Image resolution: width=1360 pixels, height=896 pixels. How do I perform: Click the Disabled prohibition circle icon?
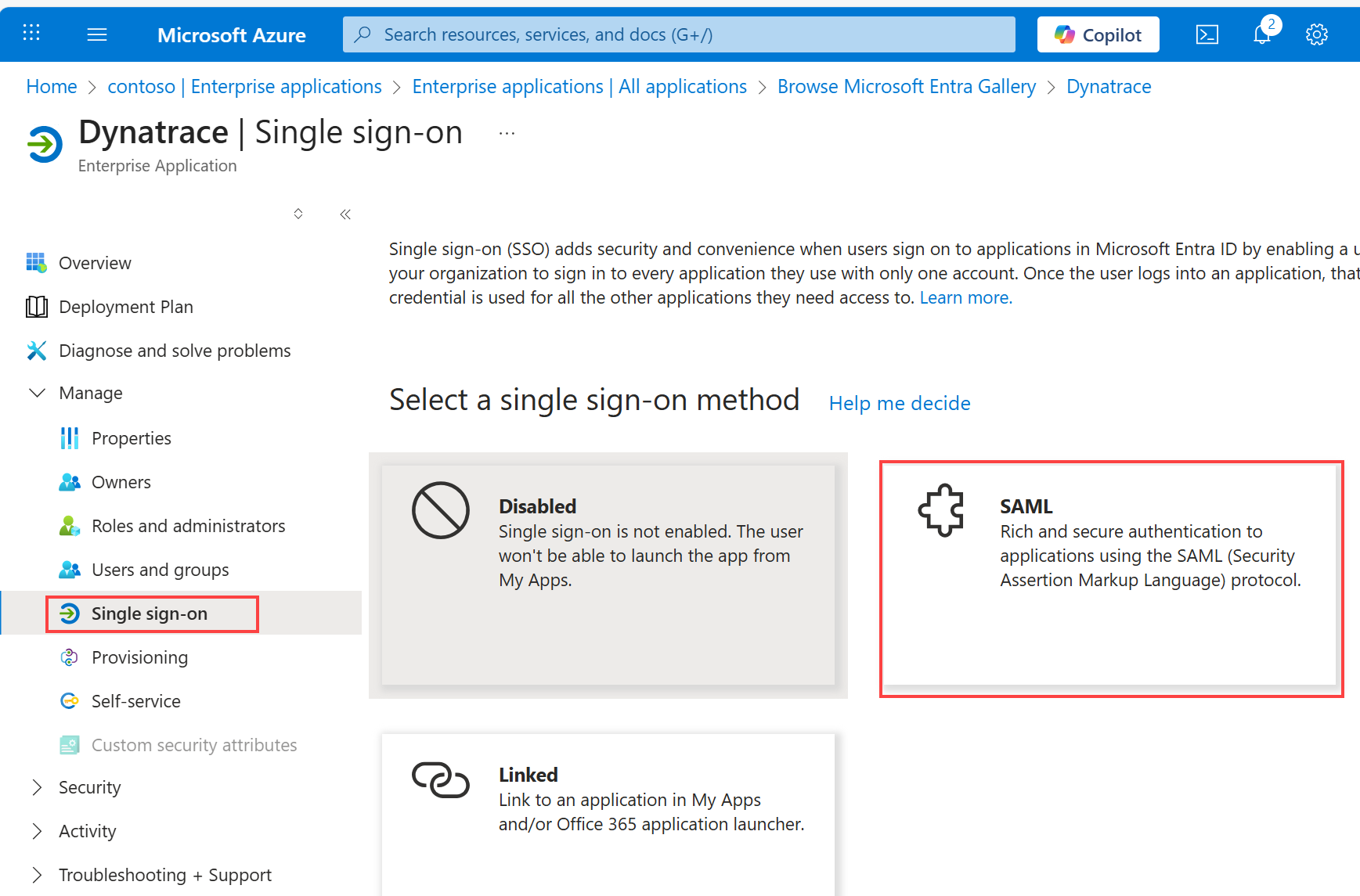(x=441, y=510)
